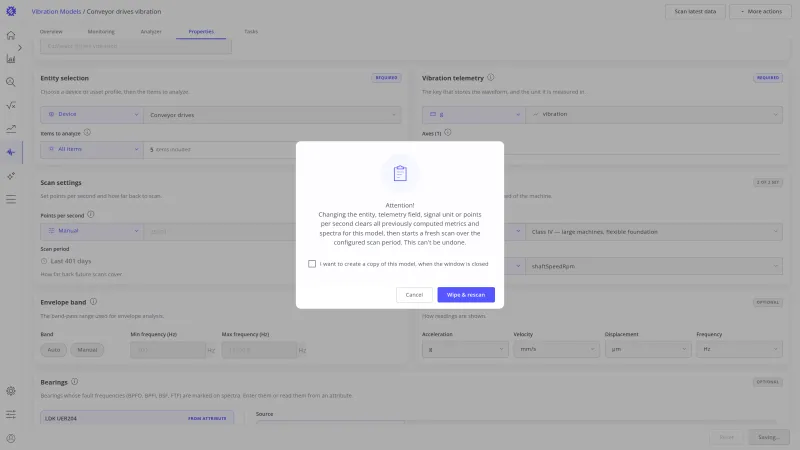This screenshot has height=450, width=800.
Task: Click the clock icon beside Last 401 days
Action: click(44, 261)
